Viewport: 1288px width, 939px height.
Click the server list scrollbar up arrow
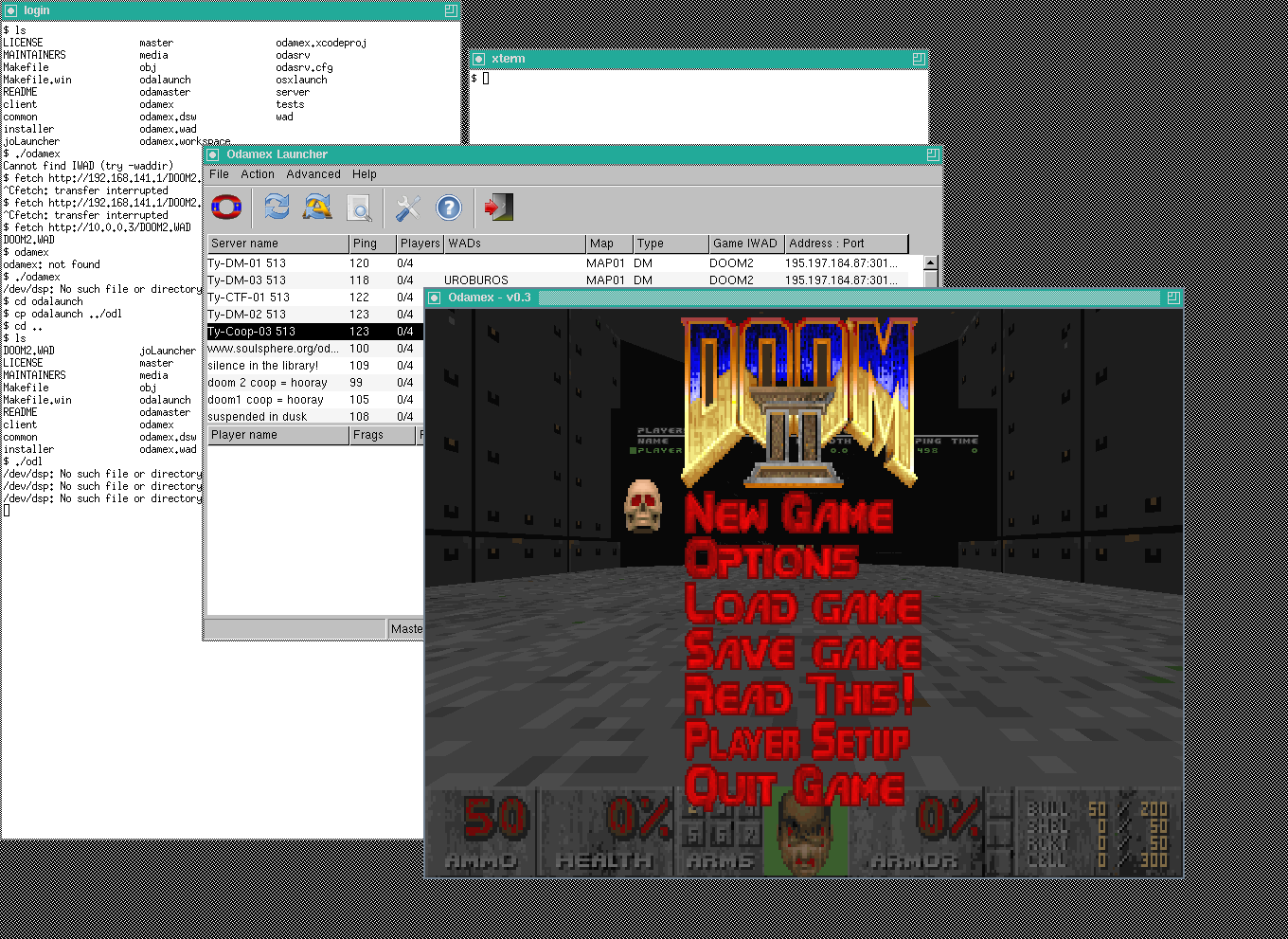[x=930, y=262]
